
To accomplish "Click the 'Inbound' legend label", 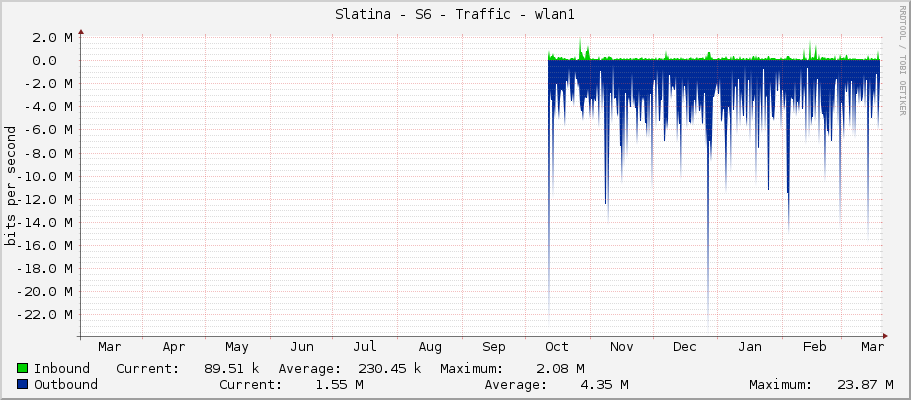I will [62, 368].
